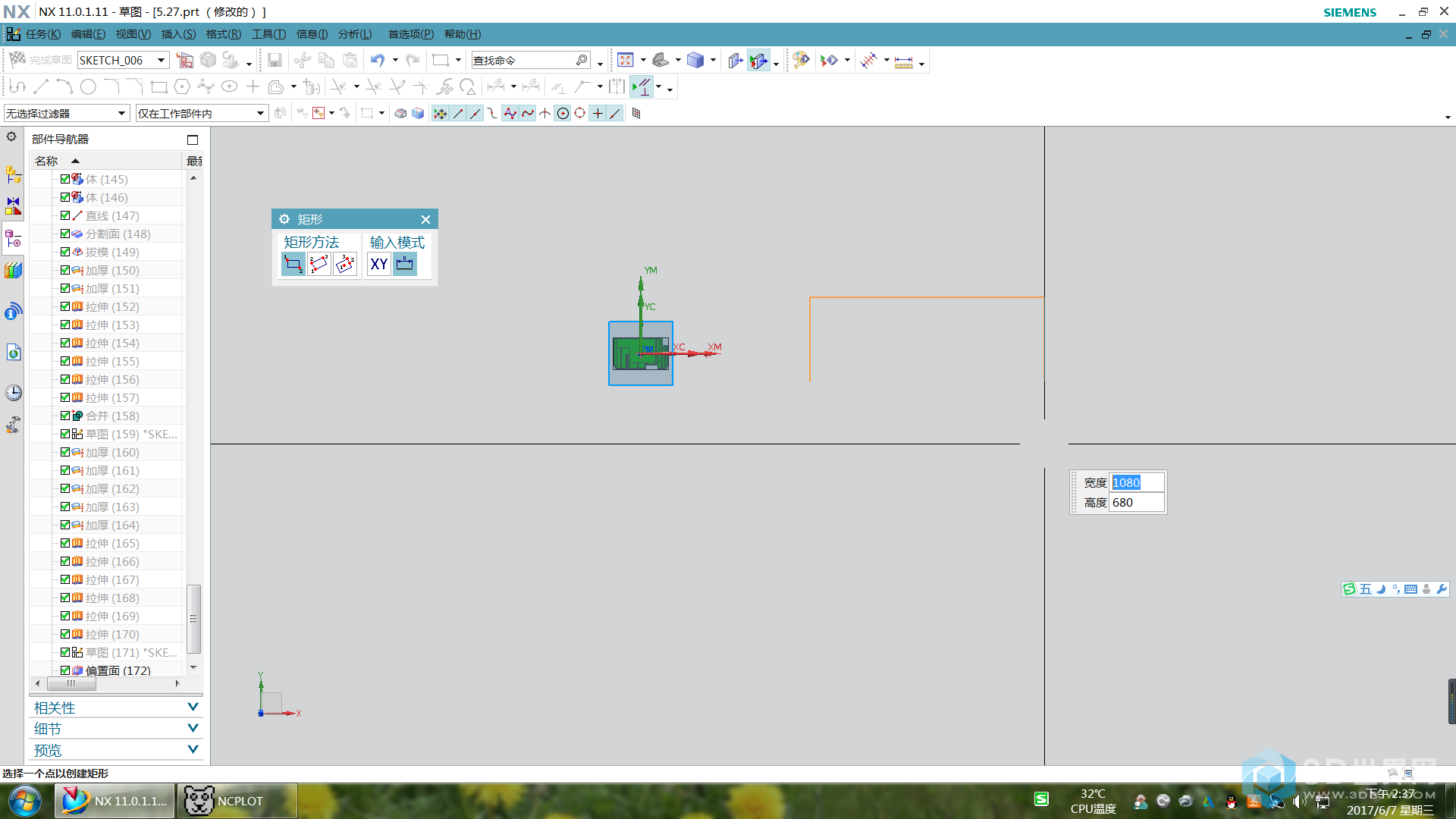
Task: Click the Fit view icon
Action: [x=625, y=60]
